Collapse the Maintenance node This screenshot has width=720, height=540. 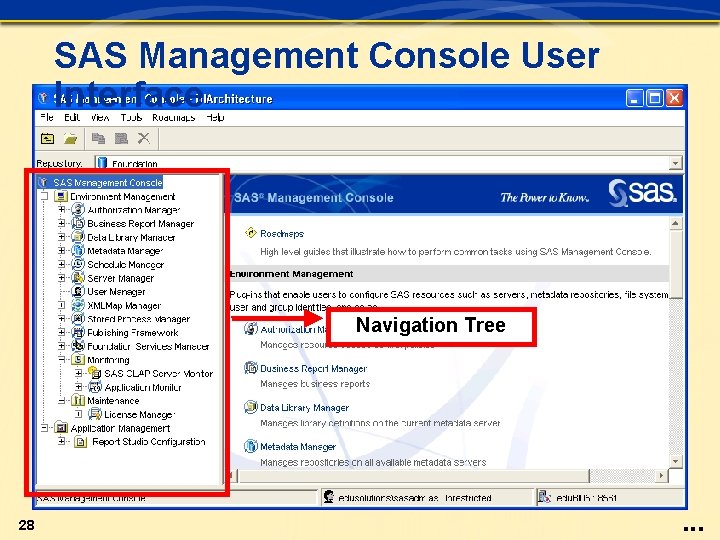pyautogui.click(x=62, y=401)
